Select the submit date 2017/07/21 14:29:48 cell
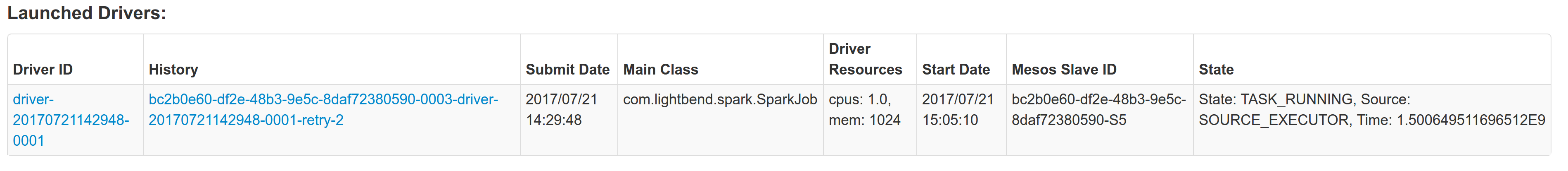1568x171 pixels. click(x=569, y=120)
